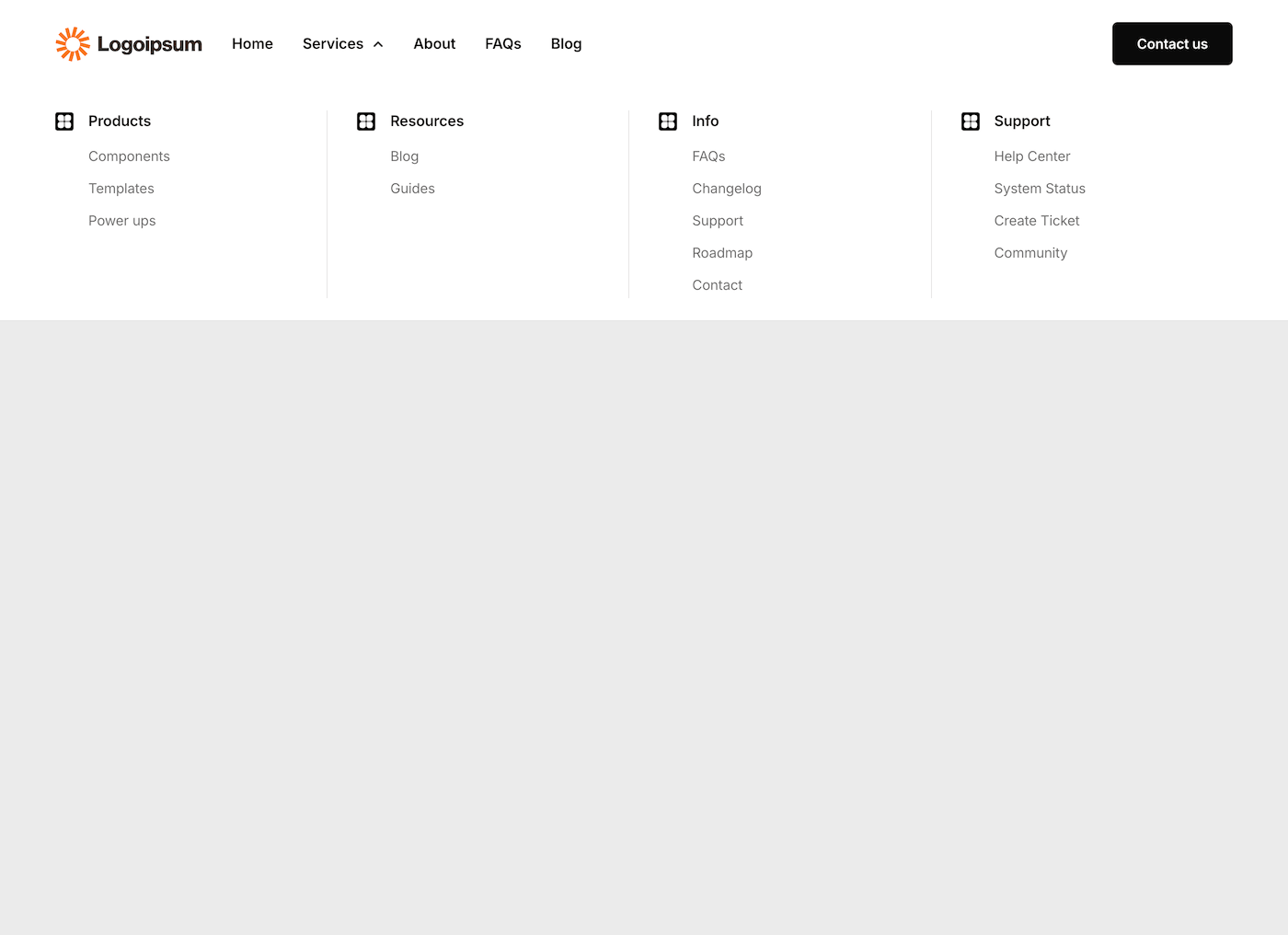Select Templates under Products
This screenshot has width=1288, height=935.
121,189
